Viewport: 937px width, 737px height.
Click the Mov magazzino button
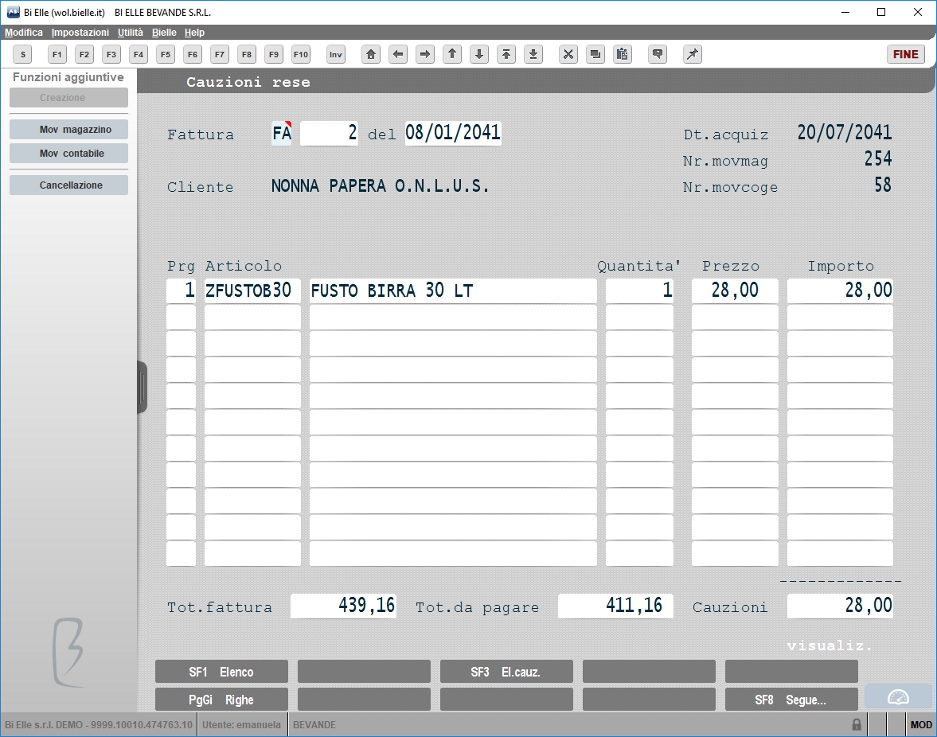click(69, 129)
